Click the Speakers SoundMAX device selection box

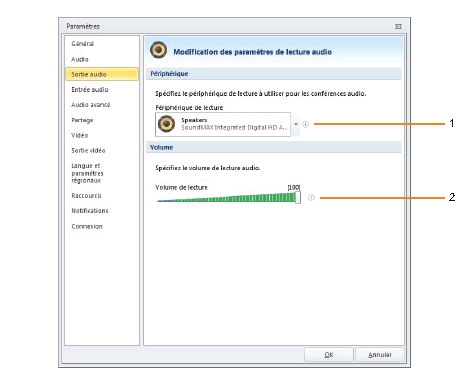point(223,124)
